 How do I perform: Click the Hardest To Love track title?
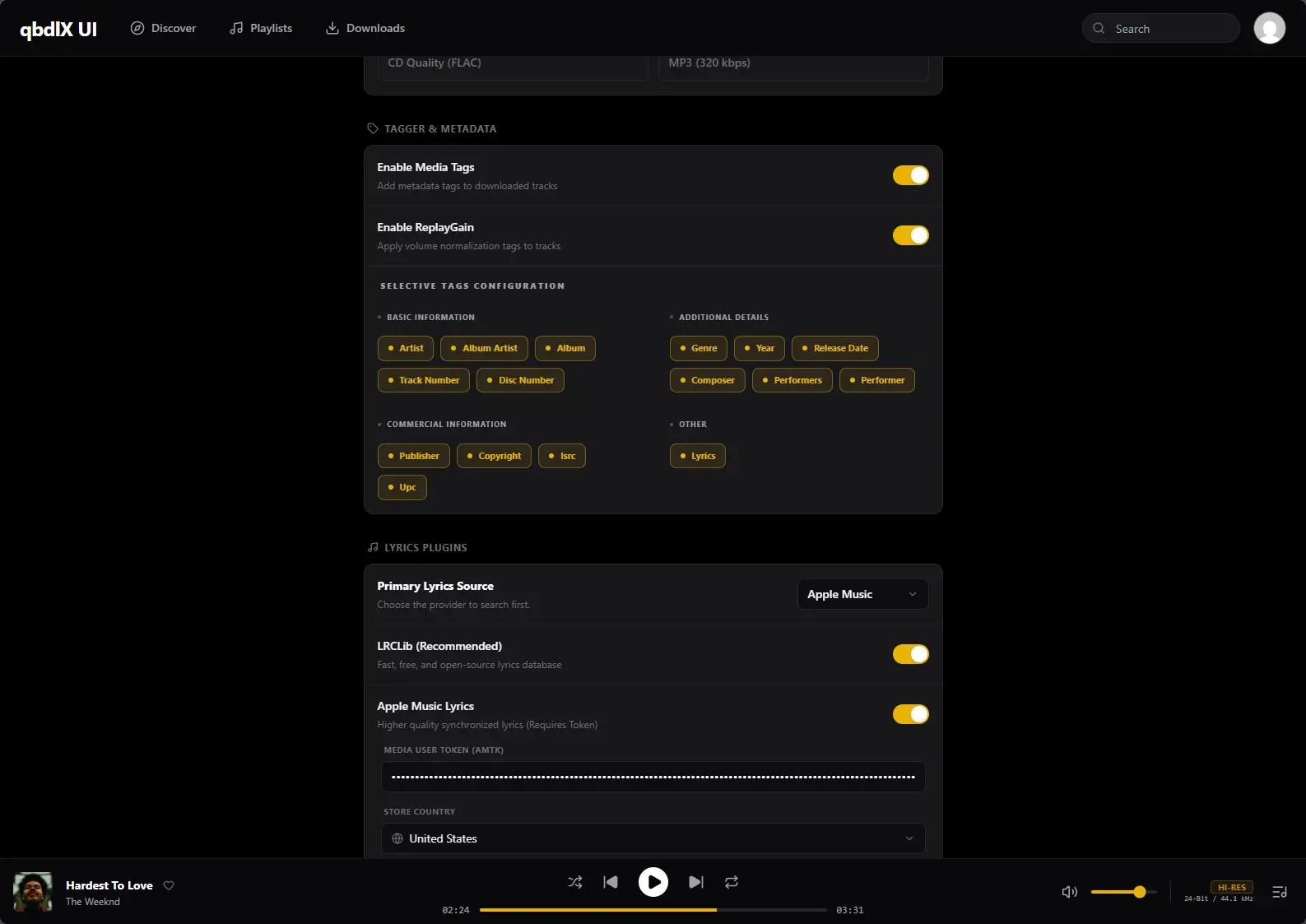tap(109, 885)
